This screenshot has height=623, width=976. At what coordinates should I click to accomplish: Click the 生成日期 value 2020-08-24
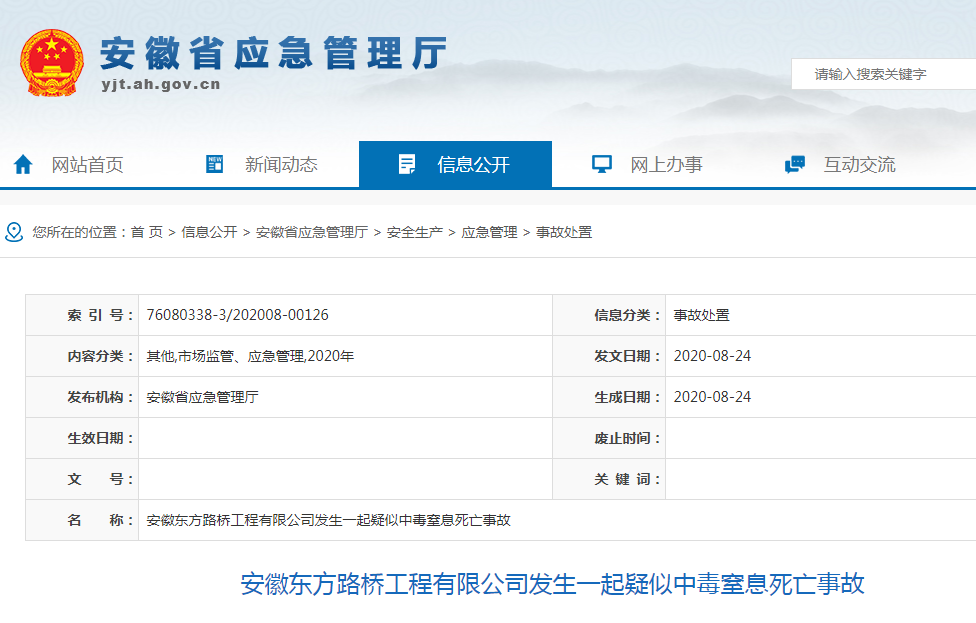click(x=712, y=397)
